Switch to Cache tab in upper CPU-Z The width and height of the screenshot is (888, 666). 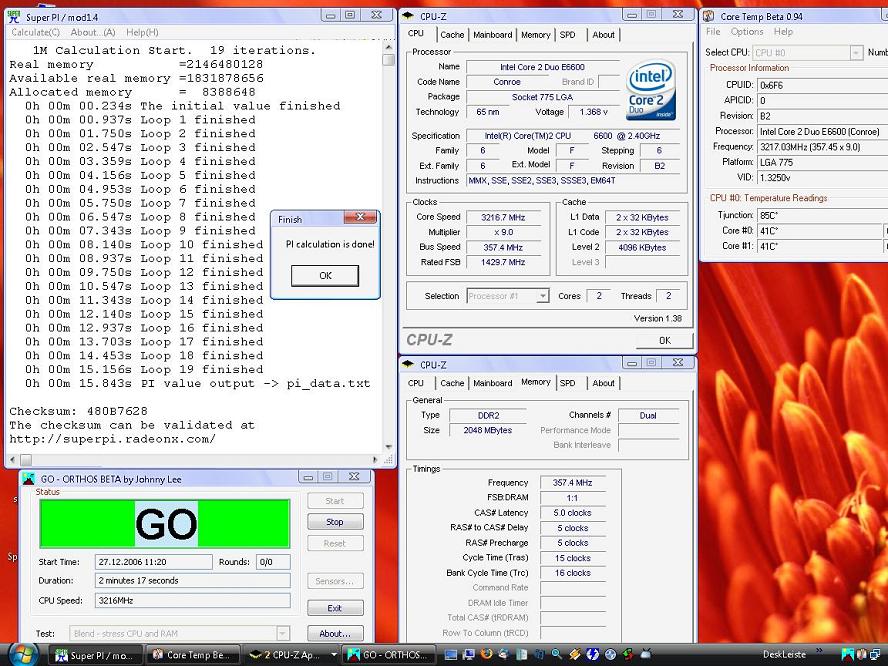[452, 35]
